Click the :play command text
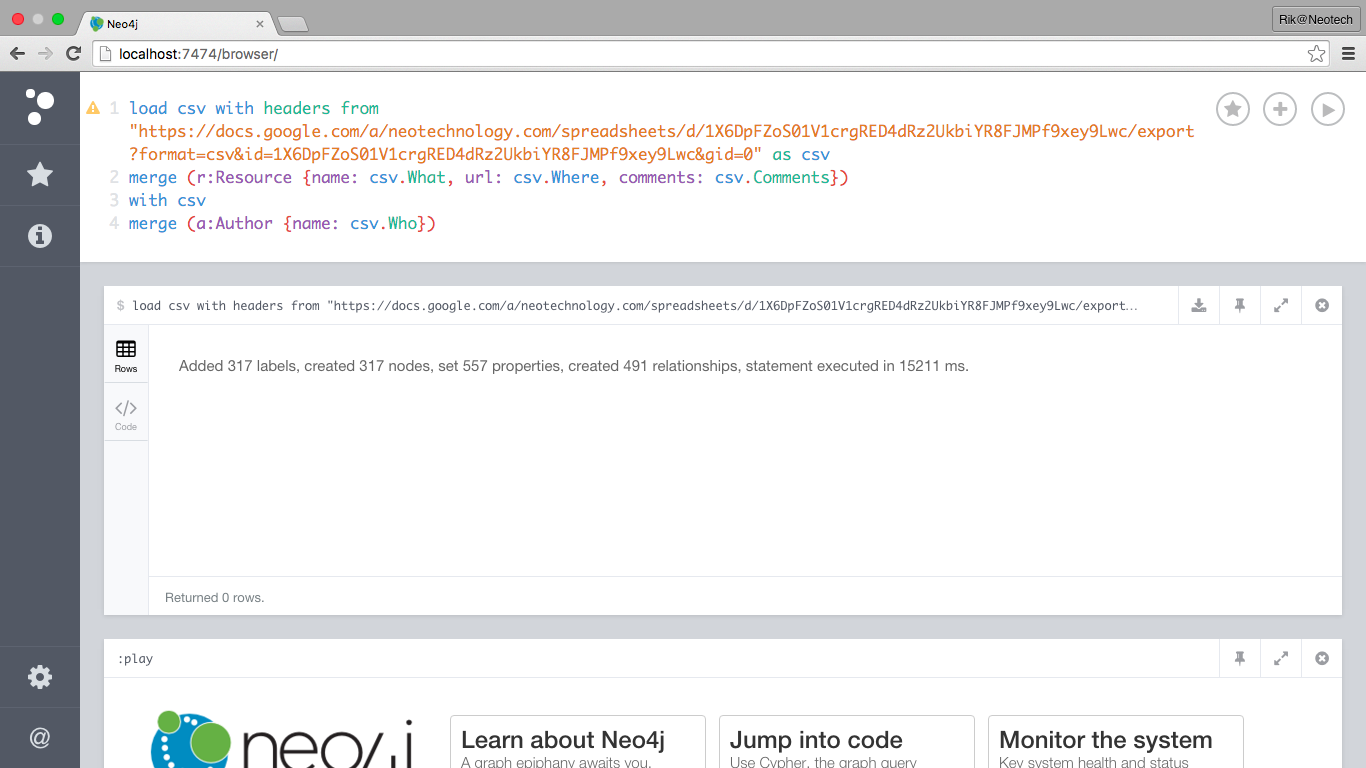Screen dimensions: 1366x768 [x=135, y=659]
